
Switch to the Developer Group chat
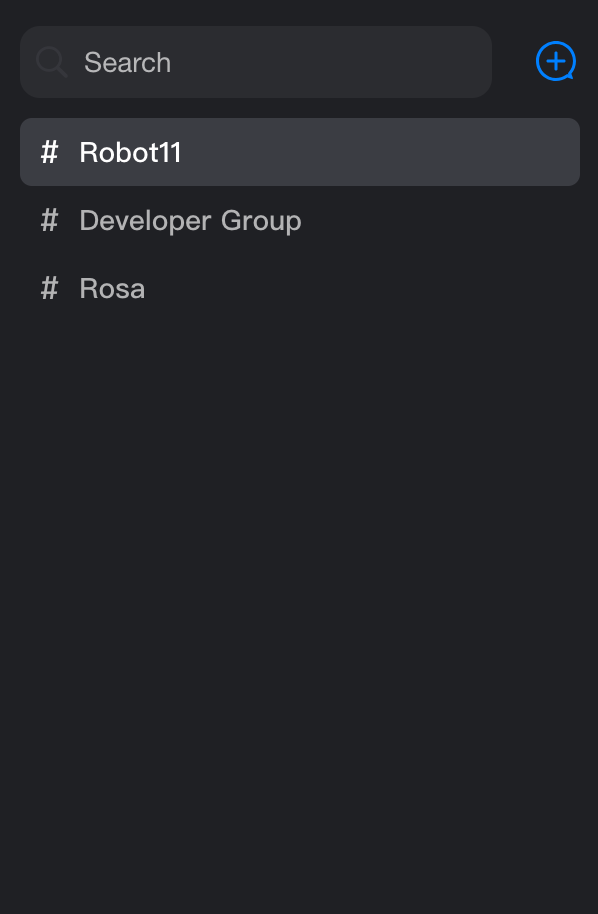300,220
